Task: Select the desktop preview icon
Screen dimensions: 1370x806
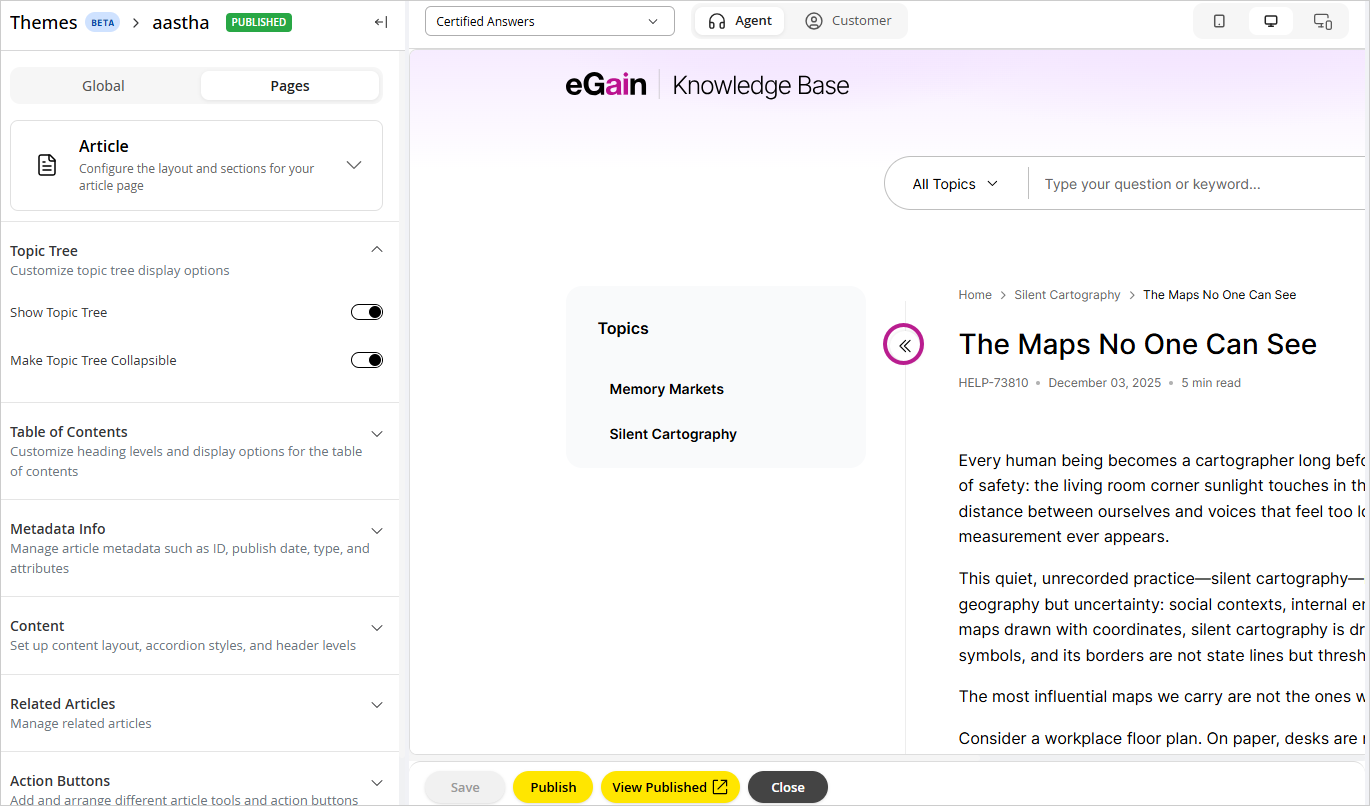Action: click(x=1270, y=20)
